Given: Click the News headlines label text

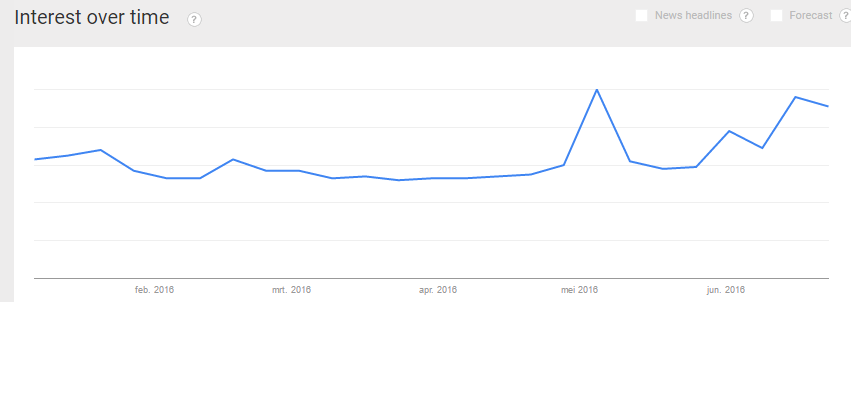Looking at the screenshot, I should (x=693, y=15).
